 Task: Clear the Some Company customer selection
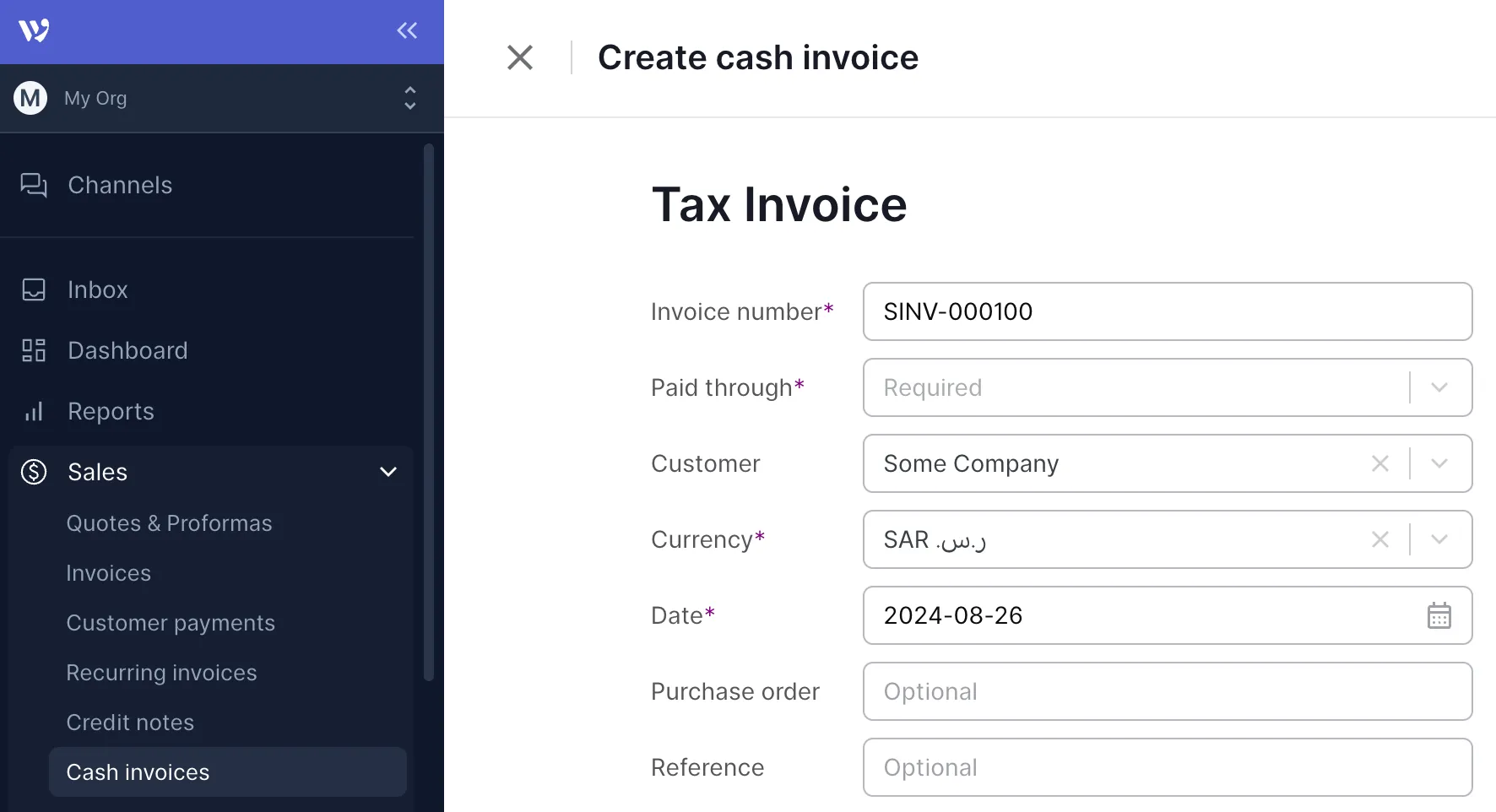(x=1380, y=463)
